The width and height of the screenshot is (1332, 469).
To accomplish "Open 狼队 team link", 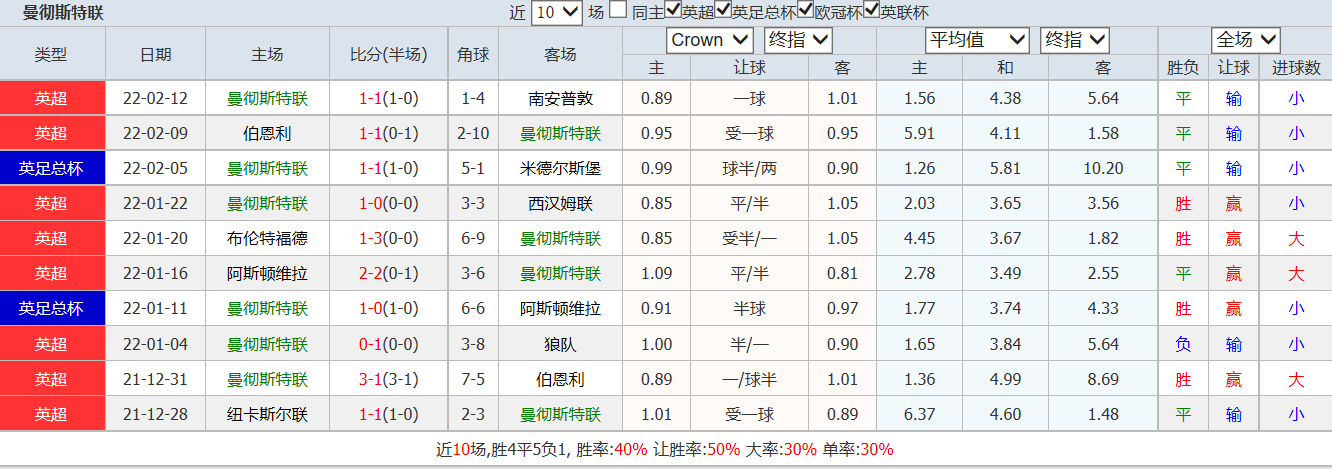I will point(560,344).
